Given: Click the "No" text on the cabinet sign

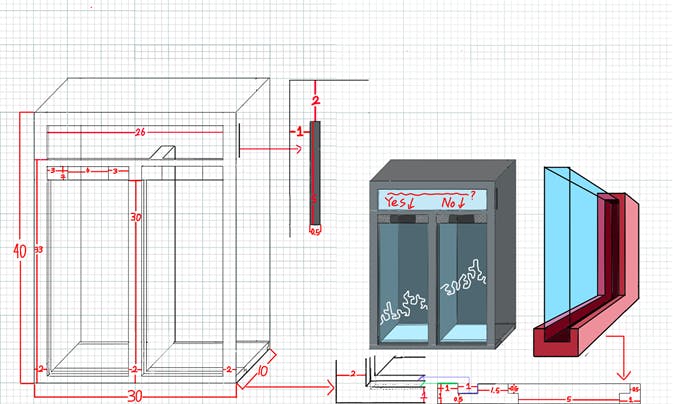Looking at the screenshot, I should click(x=452, y=202).
